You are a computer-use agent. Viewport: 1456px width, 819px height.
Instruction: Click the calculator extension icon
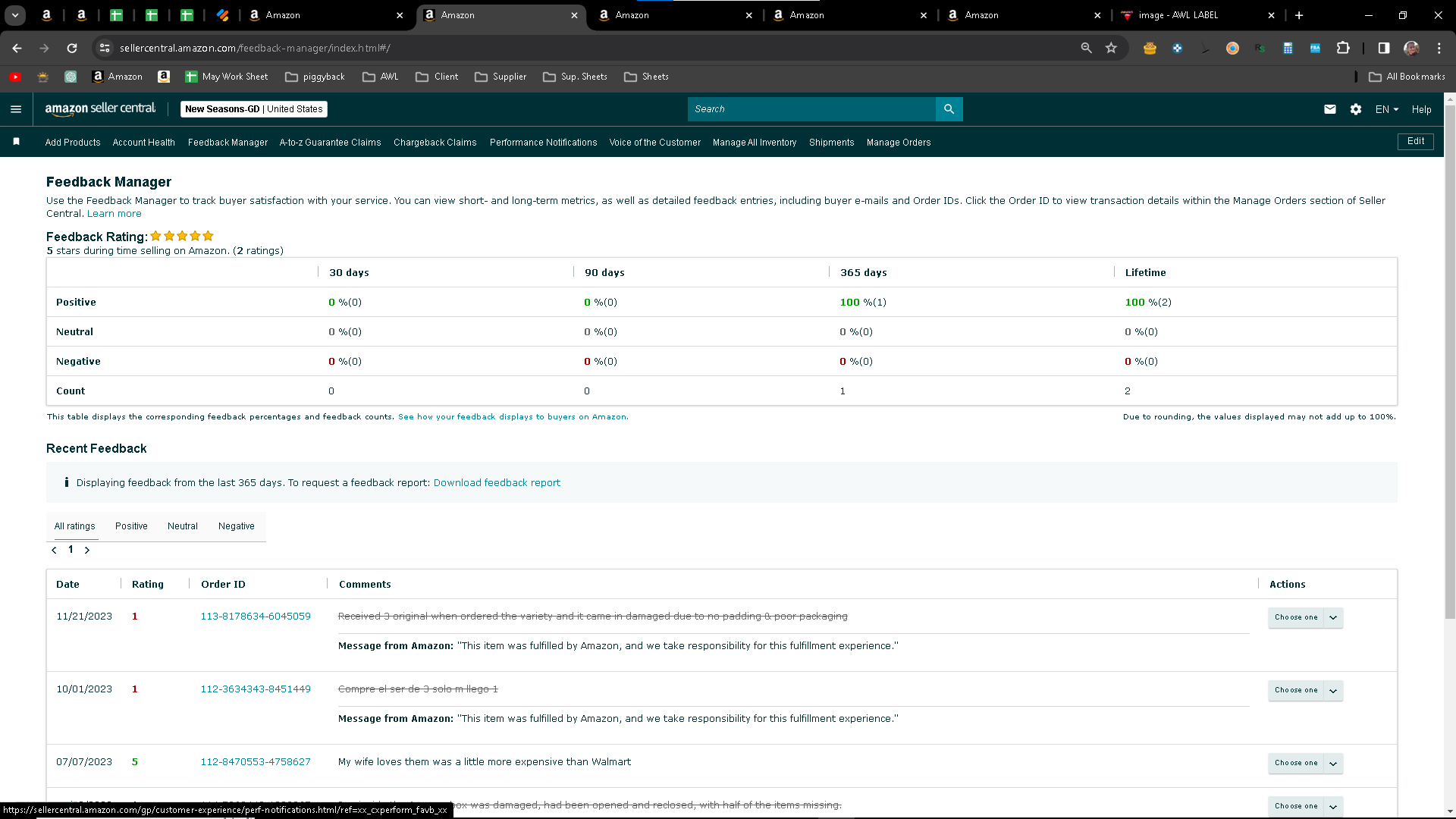1288,48
